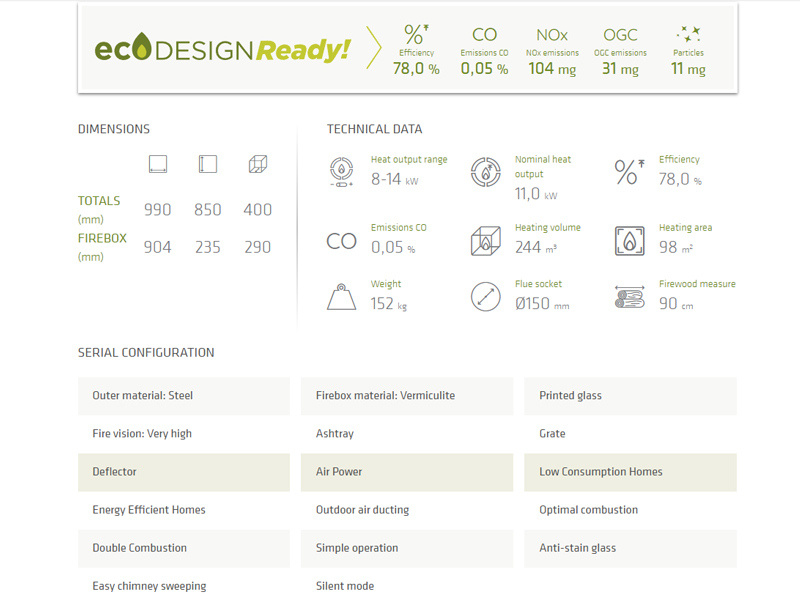Click the Nominal heat output icon
The width and height of the screenshot is (800, 600).
485,172
